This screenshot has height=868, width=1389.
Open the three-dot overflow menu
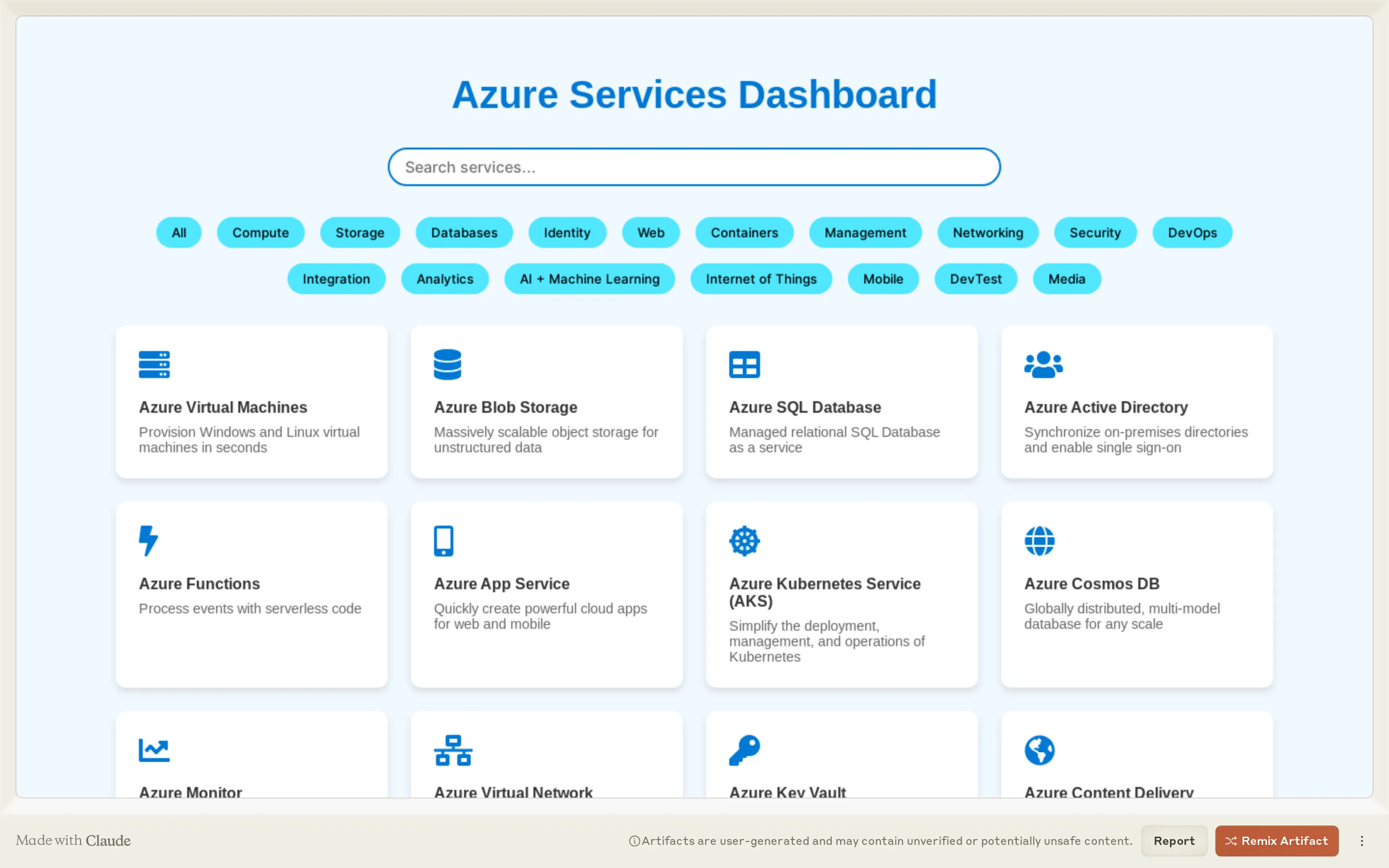(1362, 841)
